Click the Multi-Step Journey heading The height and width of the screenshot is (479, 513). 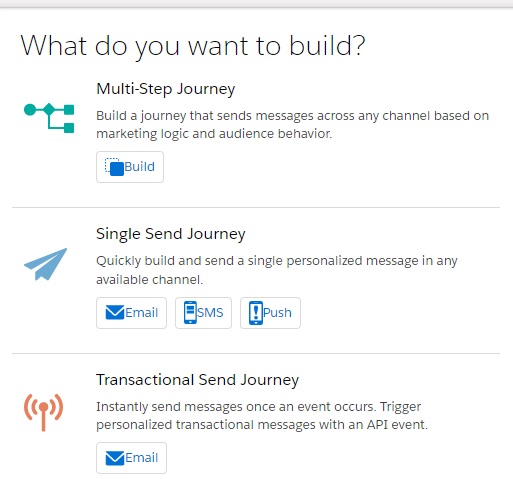166,89
